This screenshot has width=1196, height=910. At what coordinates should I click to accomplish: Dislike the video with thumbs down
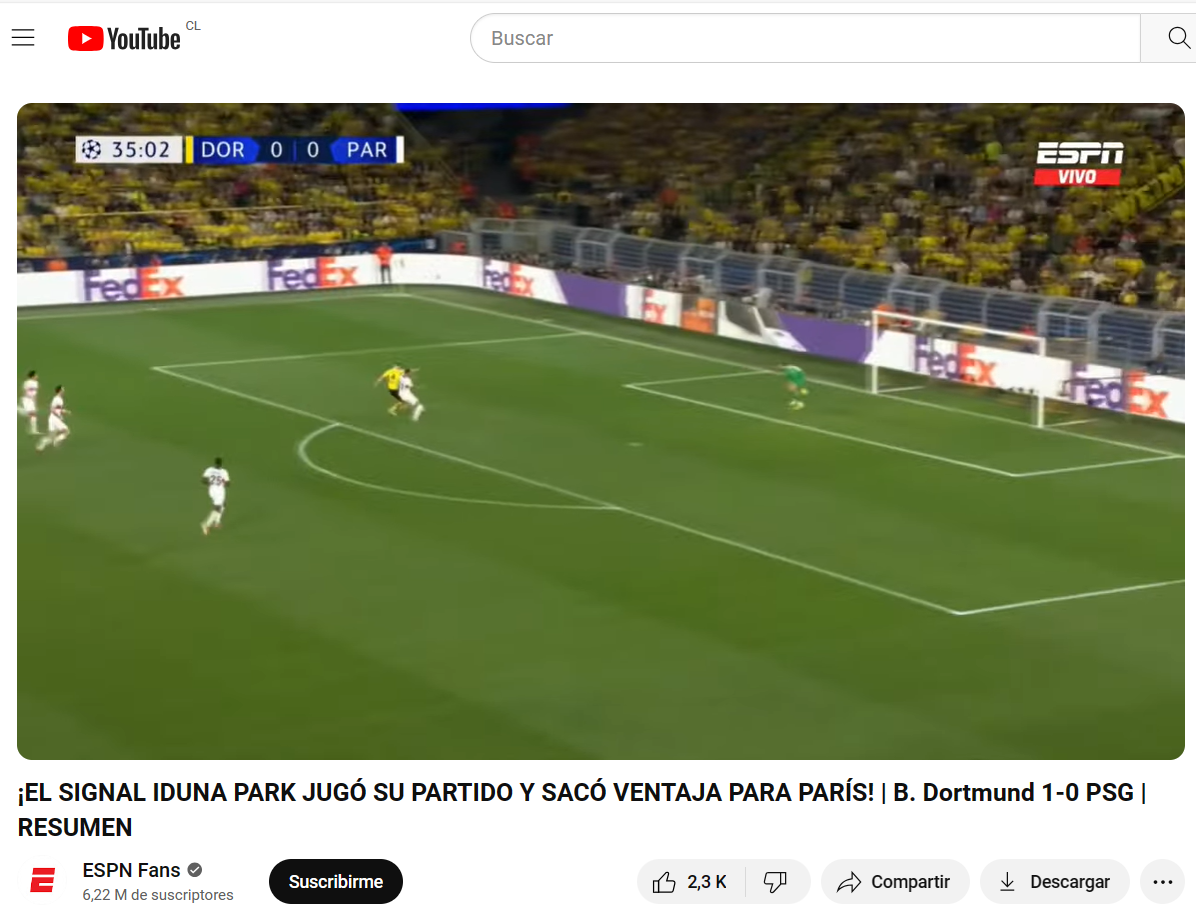776,882
